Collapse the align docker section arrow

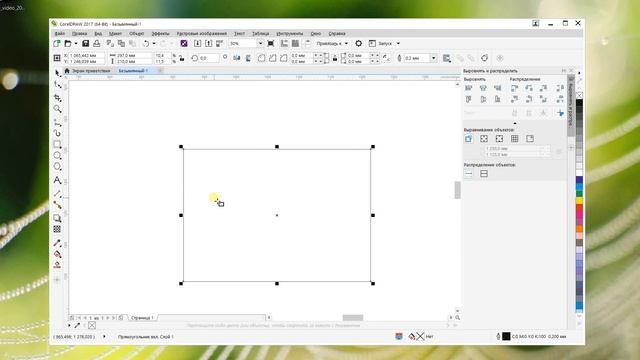click(x=515, y=123)
